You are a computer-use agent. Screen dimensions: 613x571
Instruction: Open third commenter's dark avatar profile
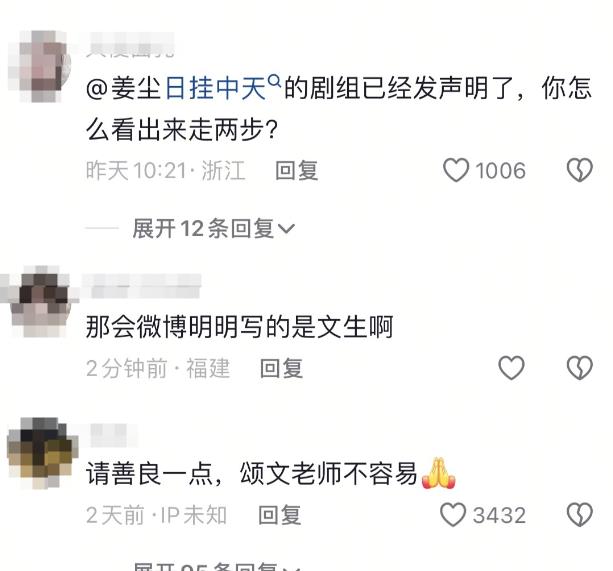coord(42,453)
